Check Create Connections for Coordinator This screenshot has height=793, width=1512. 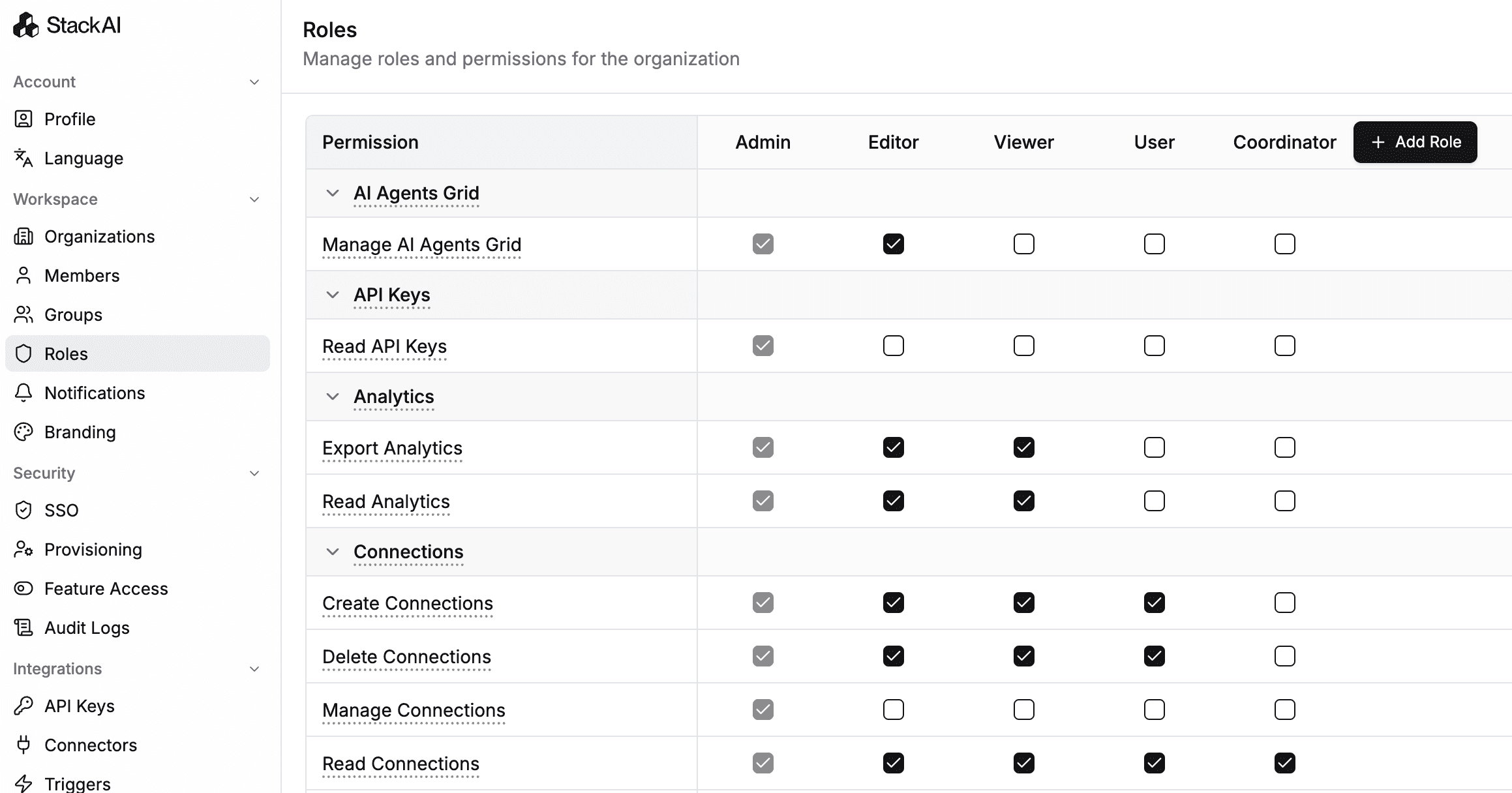tap(1284, 603)
